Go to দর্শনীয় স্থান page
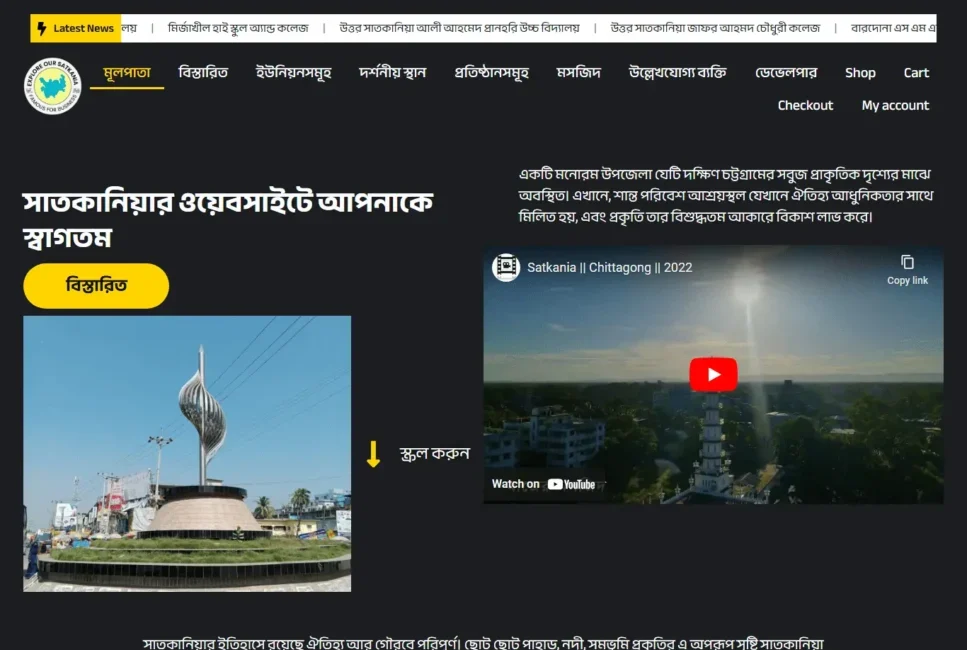 pyautogui.click(x=392, y=72)
